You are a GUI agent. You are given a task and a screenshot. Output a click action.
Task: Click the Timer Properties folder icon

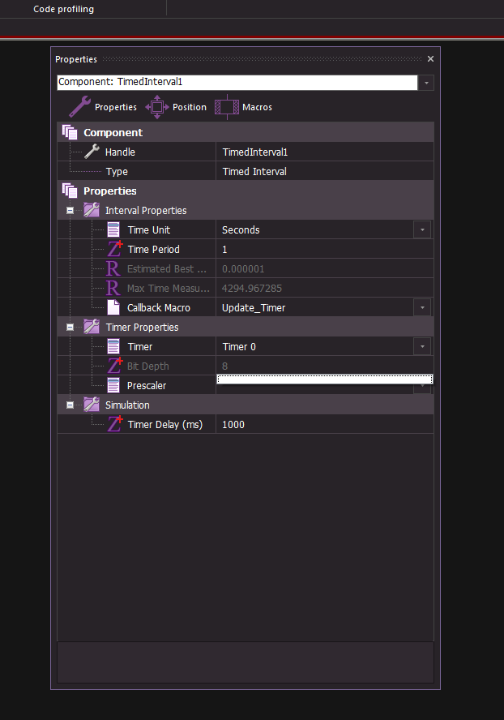91,327
